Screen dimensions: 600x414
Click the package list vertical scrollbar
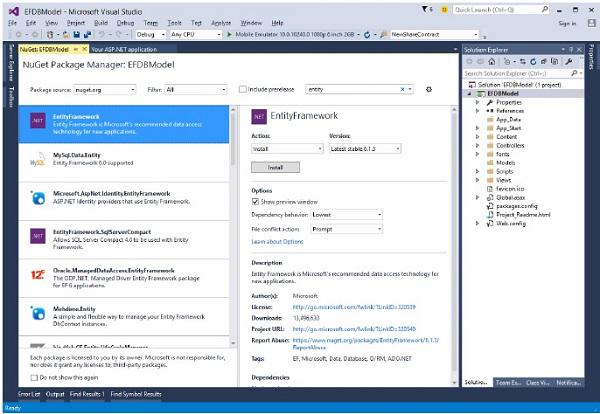(x=233, y=226)
